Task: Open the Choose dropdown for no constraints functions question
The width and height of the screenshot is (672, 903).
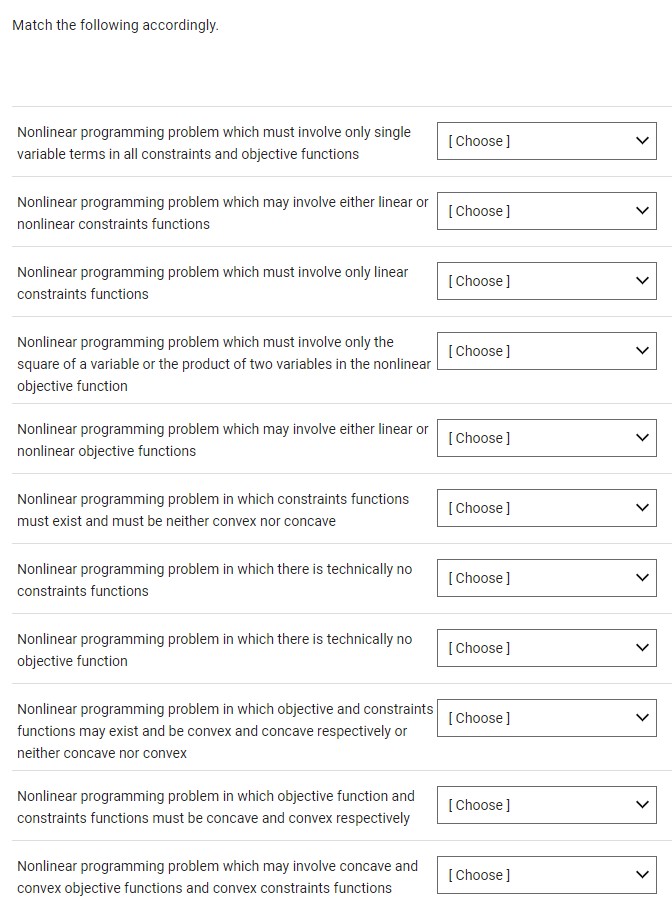Action: [x=545, y=578]
